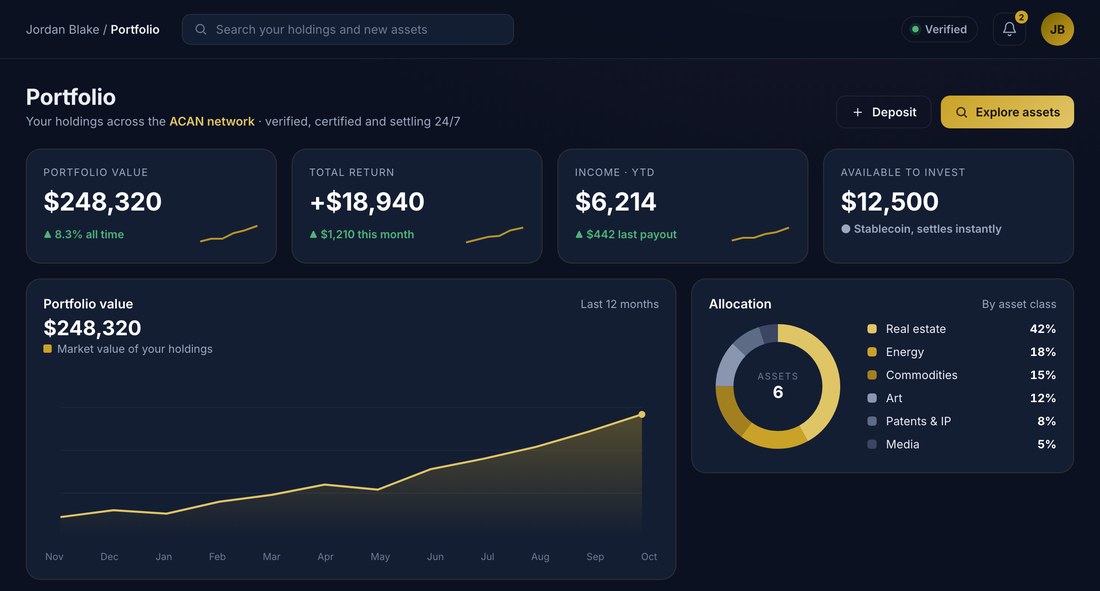
Task: Click the Real estate legend color swatch
Action: 872,328
